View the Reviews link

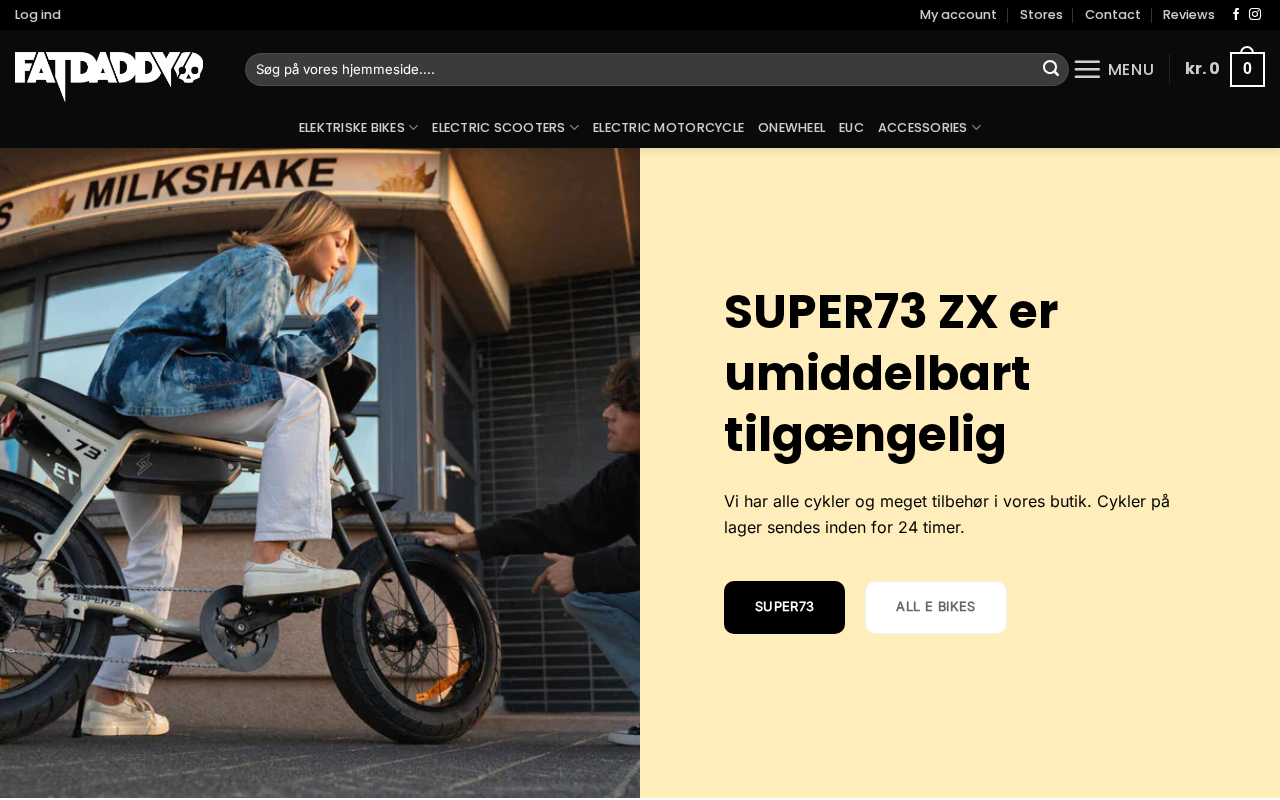pyautogui.click(x=1188, y=15)
